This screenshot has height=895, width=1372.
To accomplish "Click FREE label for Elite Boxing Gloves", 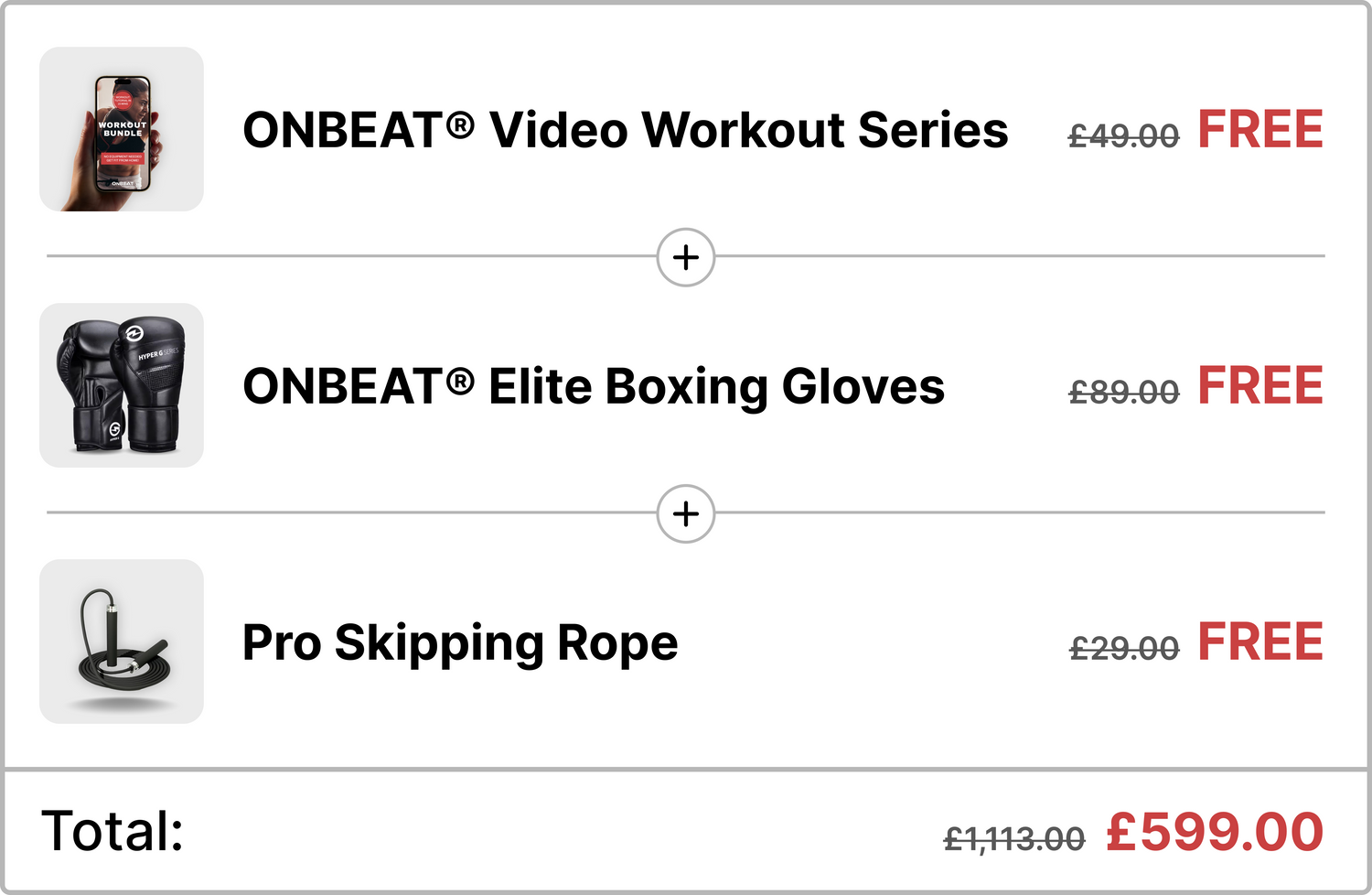I will click(x=1260, y=385).
